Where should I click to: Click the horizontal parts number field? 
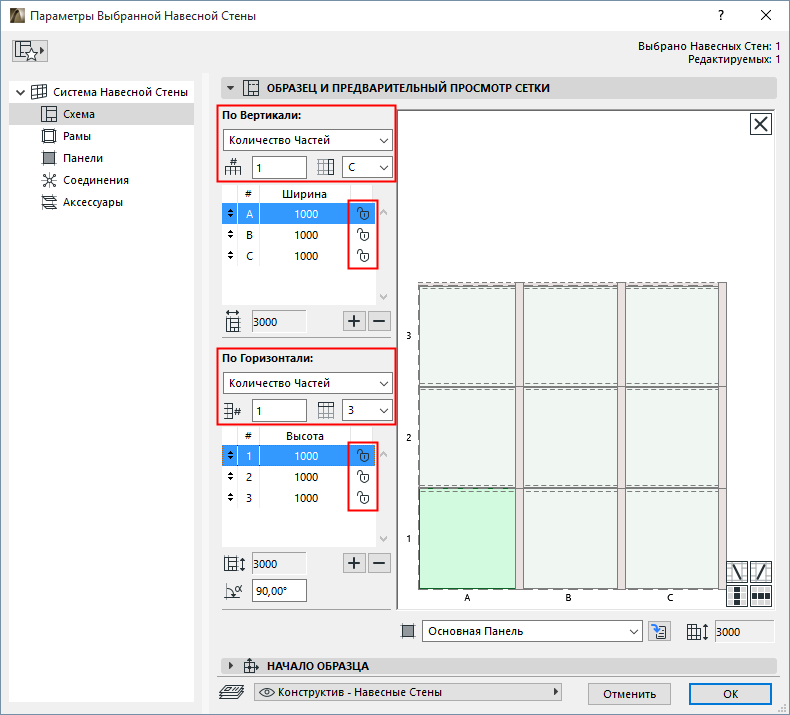(x=279, y=411)
